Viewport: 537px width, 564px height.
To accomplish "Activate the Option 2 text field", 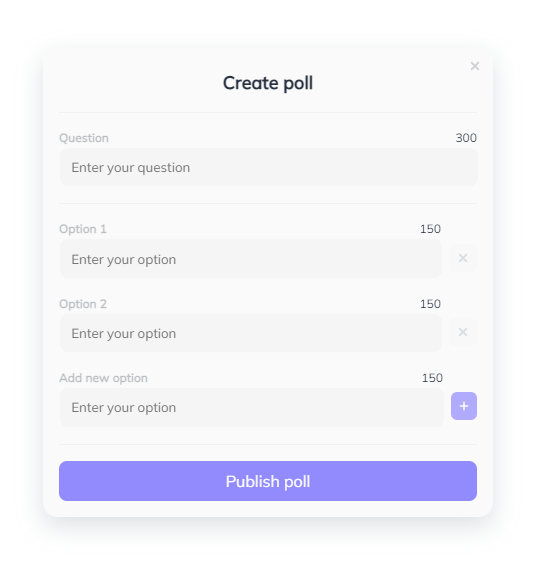I will coord(251,333).
